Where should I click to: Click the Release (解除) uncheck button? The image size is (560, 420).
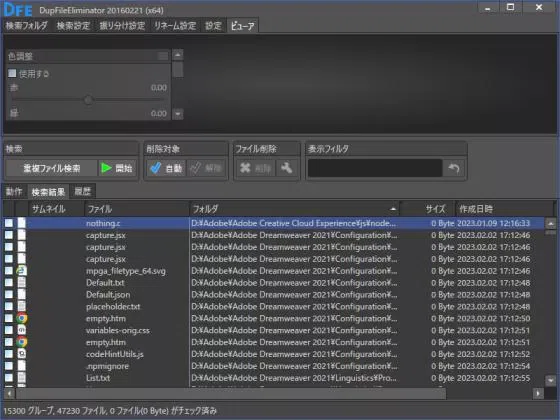206,168
